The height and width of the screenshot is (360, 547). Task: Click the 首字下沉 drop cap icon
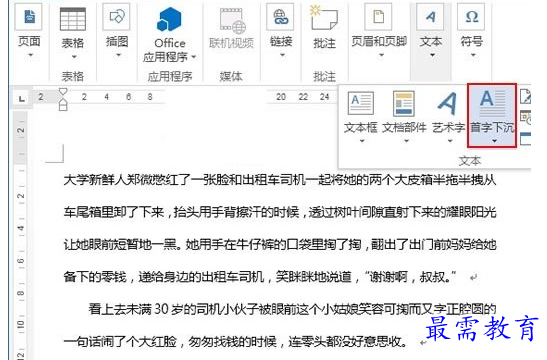tap(492, 103)
